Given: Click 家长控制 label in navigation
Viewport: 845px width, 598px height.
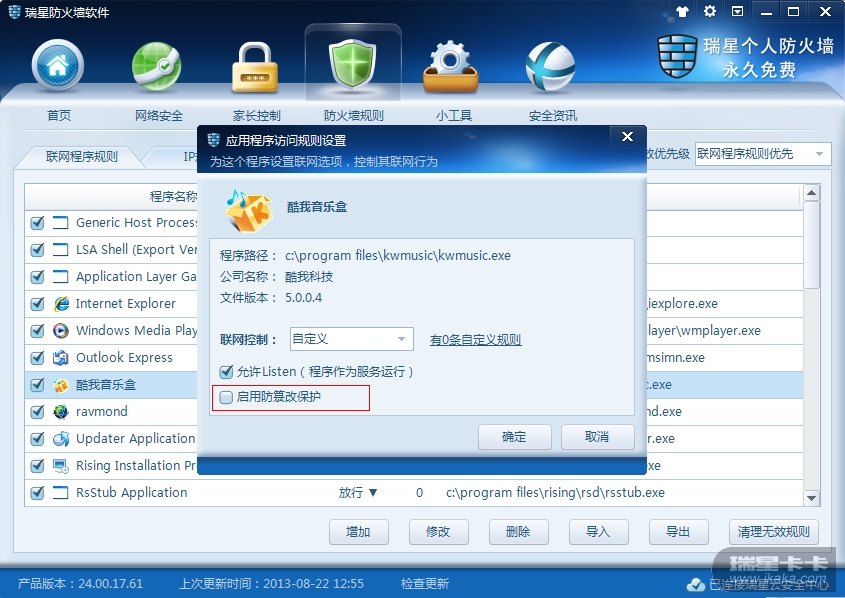Looking at the screenshot, I should click(257, 115).
